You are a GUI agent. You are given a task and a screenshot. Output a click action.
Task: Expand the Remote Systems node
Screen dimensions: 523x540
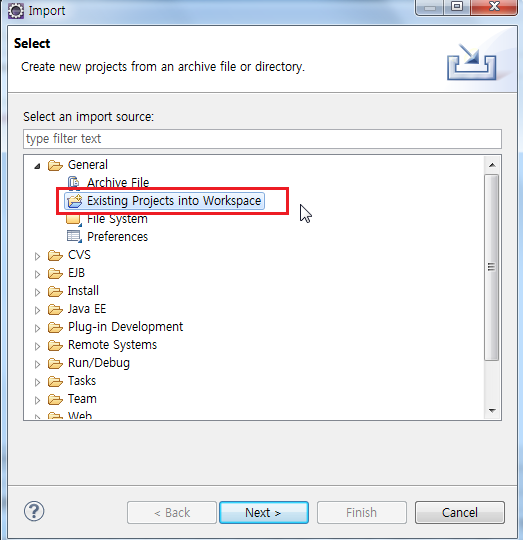pyautogui.click(x=37, y=346)
